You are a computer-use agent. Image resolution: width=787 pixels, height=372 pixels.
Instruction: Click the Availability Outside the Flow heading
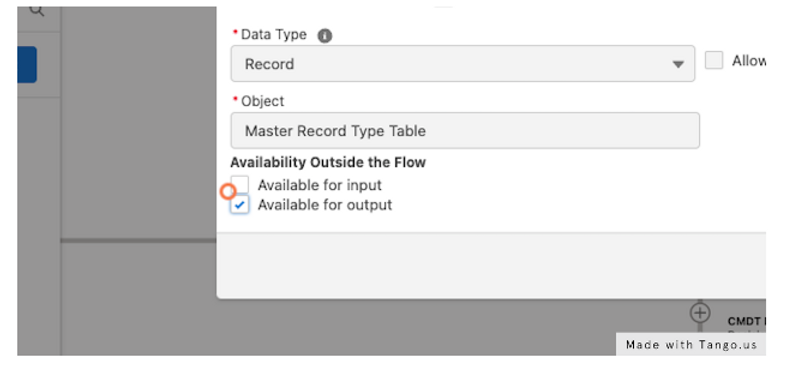click(328, 163)
